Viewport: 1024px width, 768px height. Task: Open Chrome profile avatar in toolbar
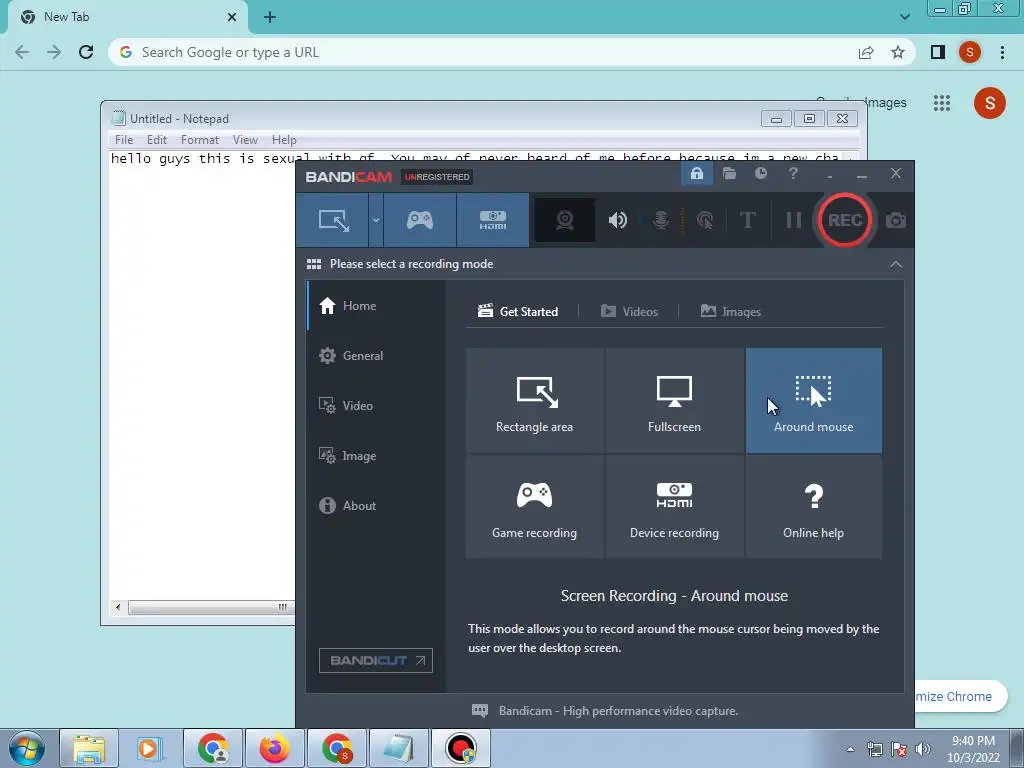pyautogui.click(x=970, y=52)
